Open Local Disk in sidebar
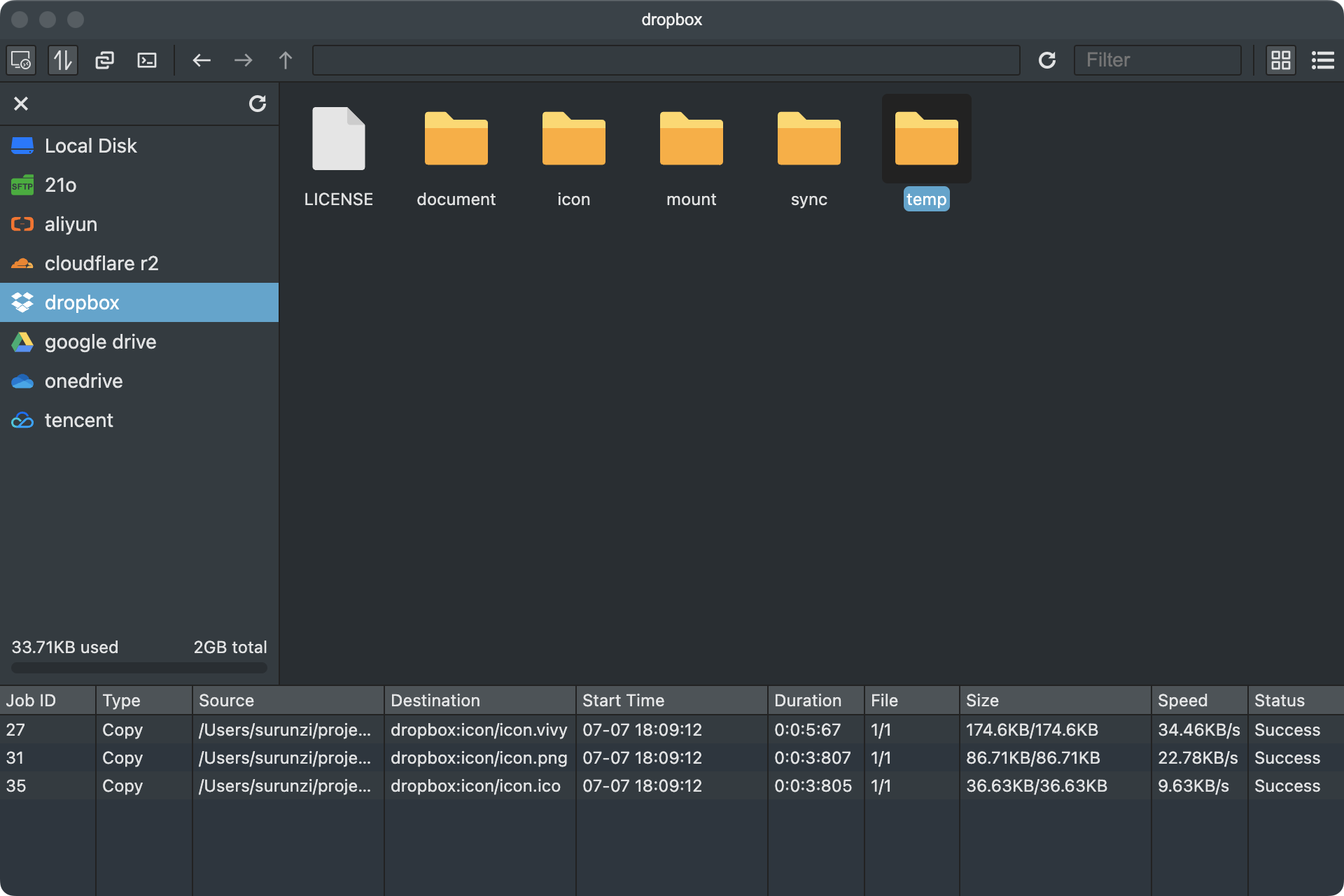 pyautogui.click(x=139, y=146)
